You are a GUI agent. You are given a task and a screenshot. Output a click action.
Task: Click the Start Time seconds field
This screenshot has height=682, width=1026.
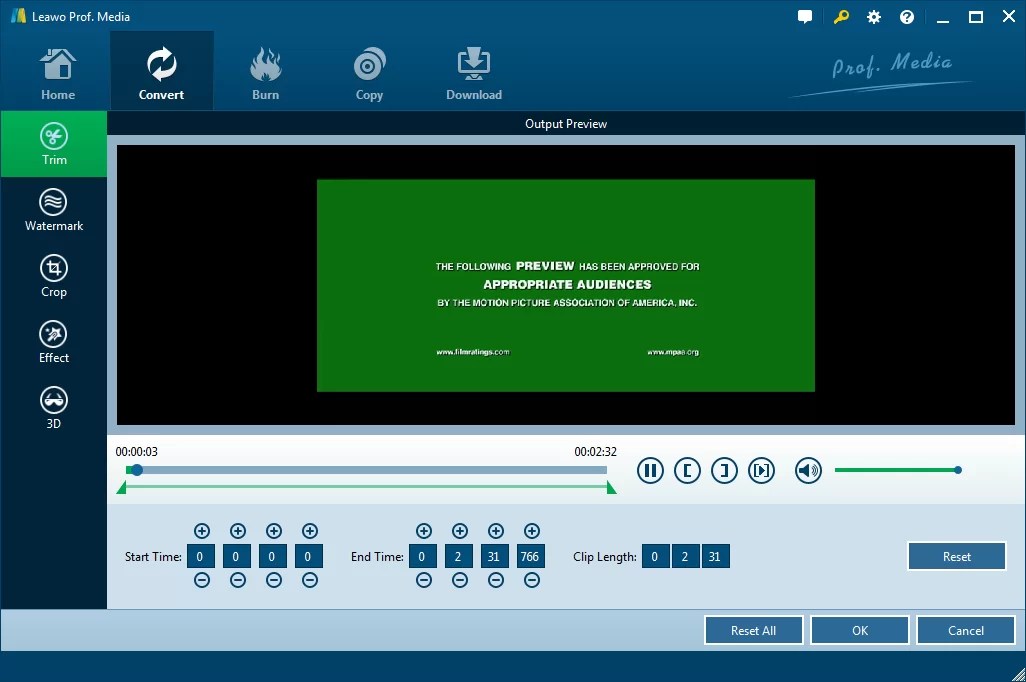click(273, 556)
